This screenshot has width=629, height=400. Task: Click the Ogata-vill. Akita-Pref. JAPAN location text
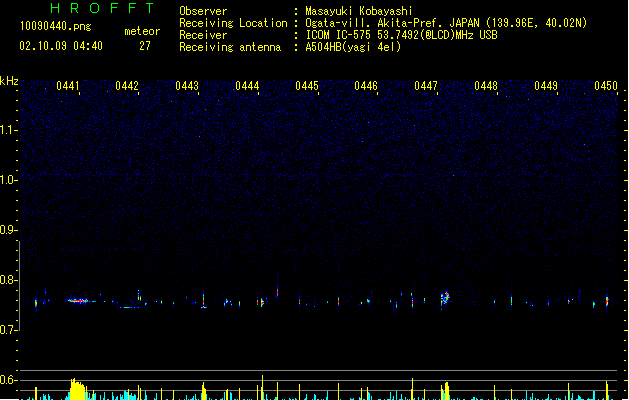pyautogui.click(x=446, y=23)
